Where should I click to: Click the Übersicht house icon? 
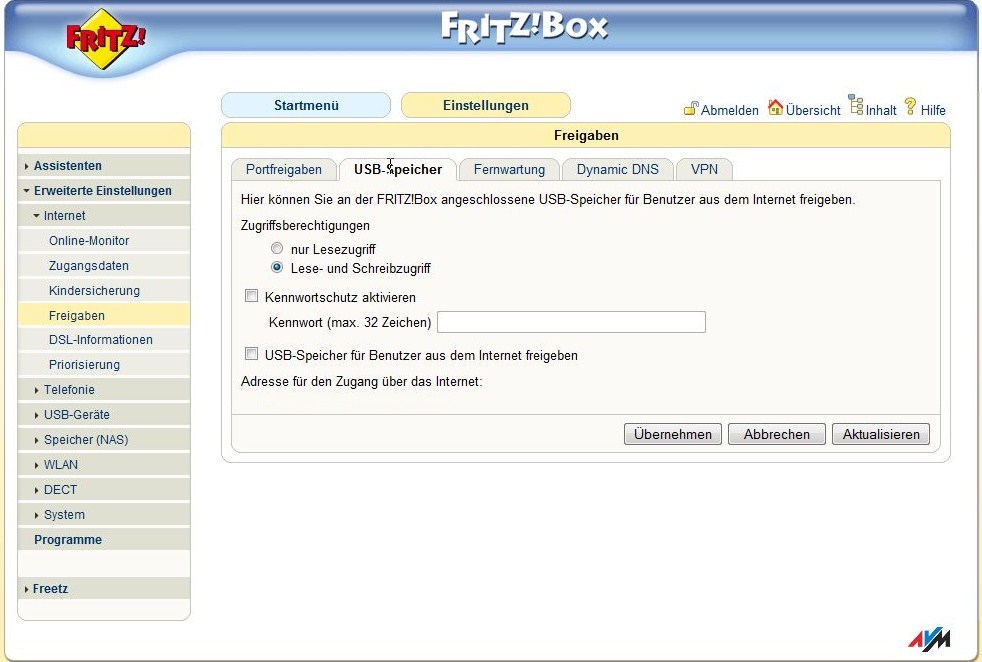click(775, 107)
